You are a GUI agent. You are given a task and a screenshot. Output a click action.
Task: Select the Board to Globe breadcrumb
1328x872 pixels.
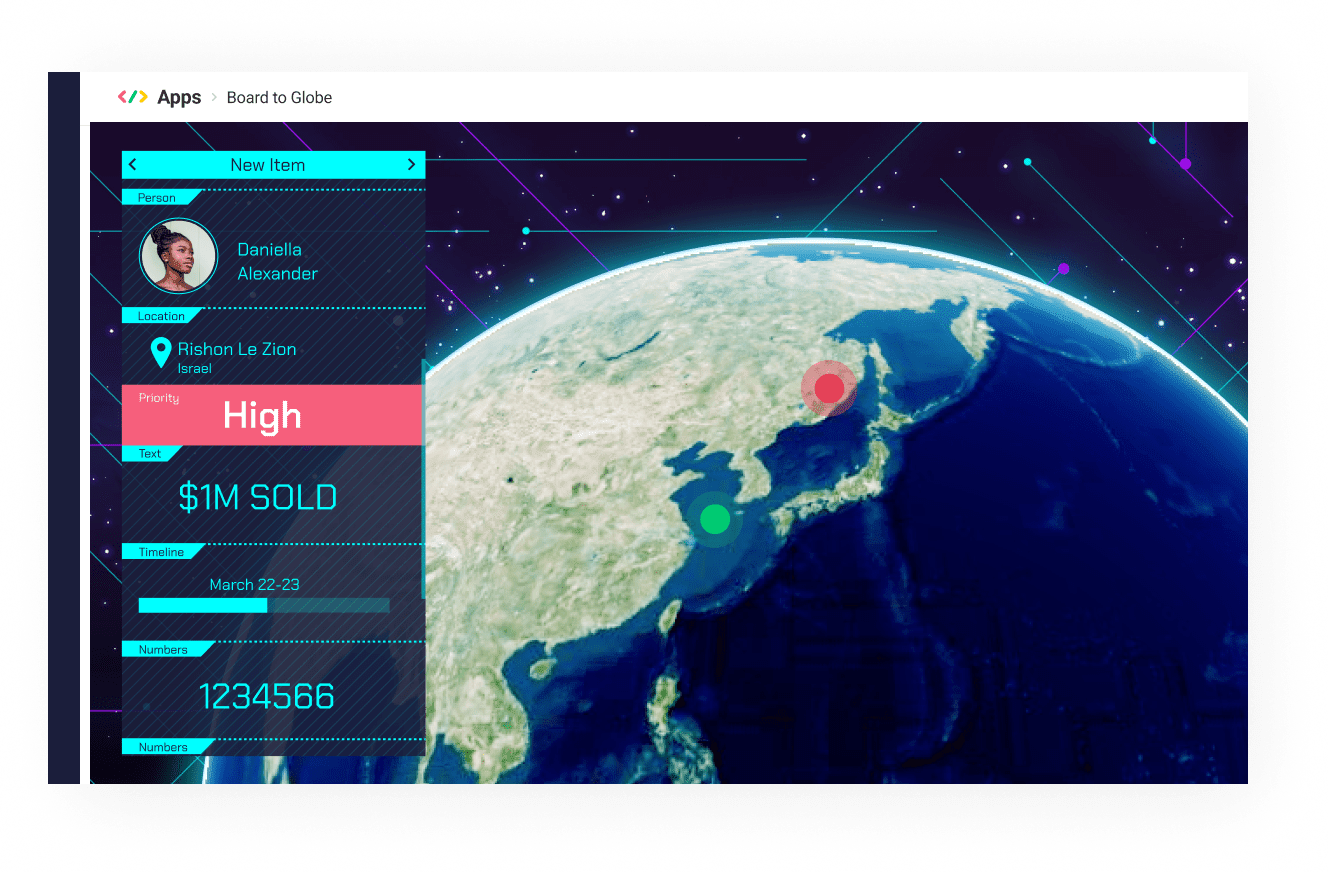coord(279,97)
